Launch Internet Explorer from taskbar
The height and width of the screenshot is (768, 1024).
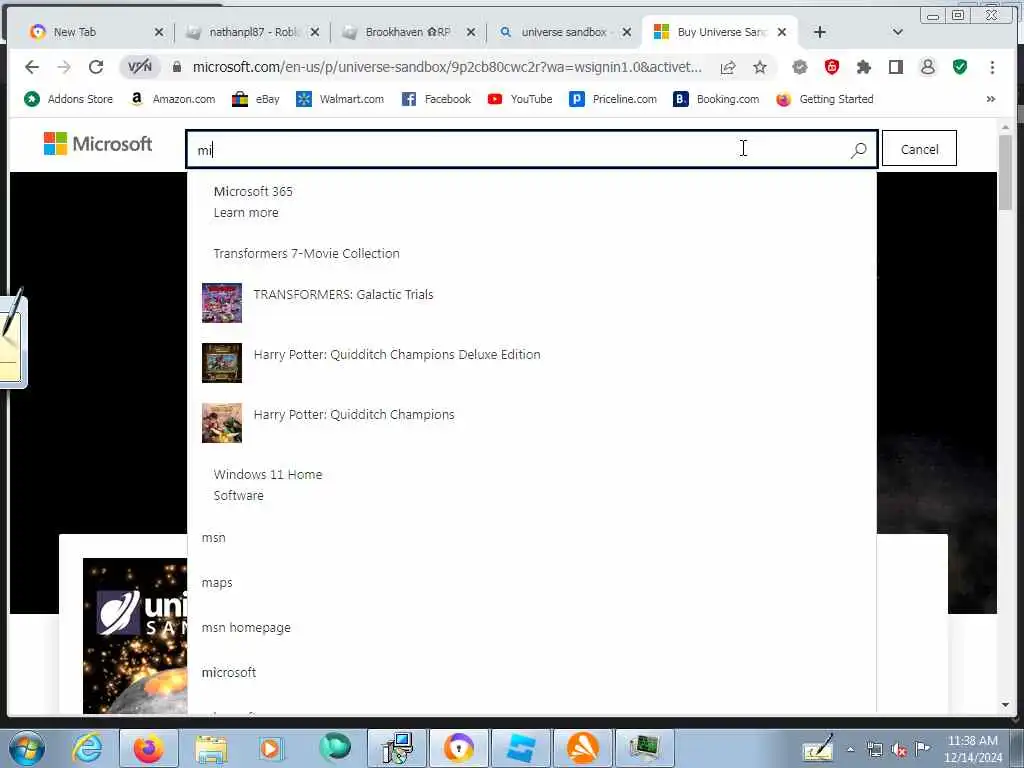(87, 748)
